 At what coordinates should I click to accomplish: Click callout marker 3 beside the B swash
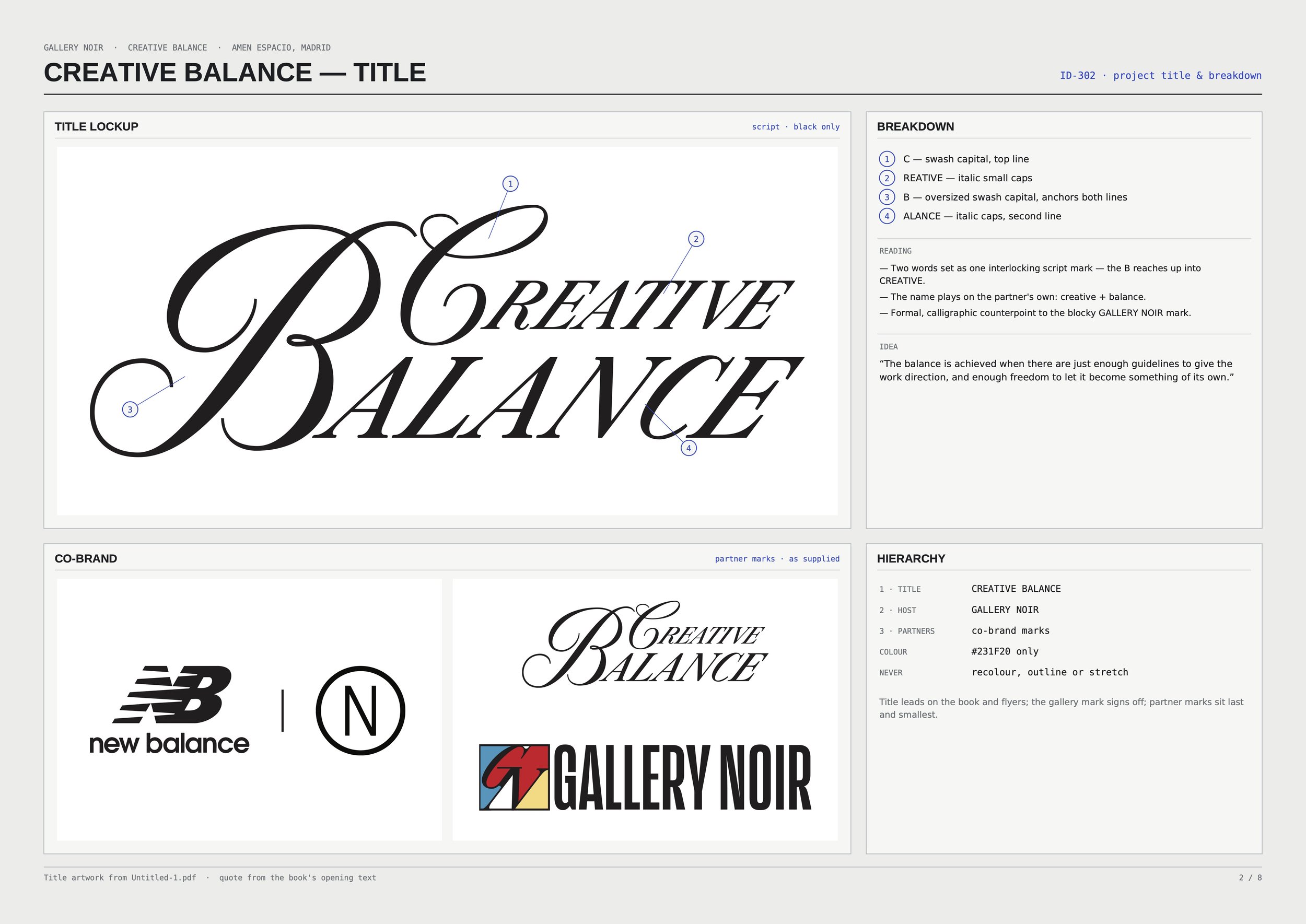click(130, 409)
